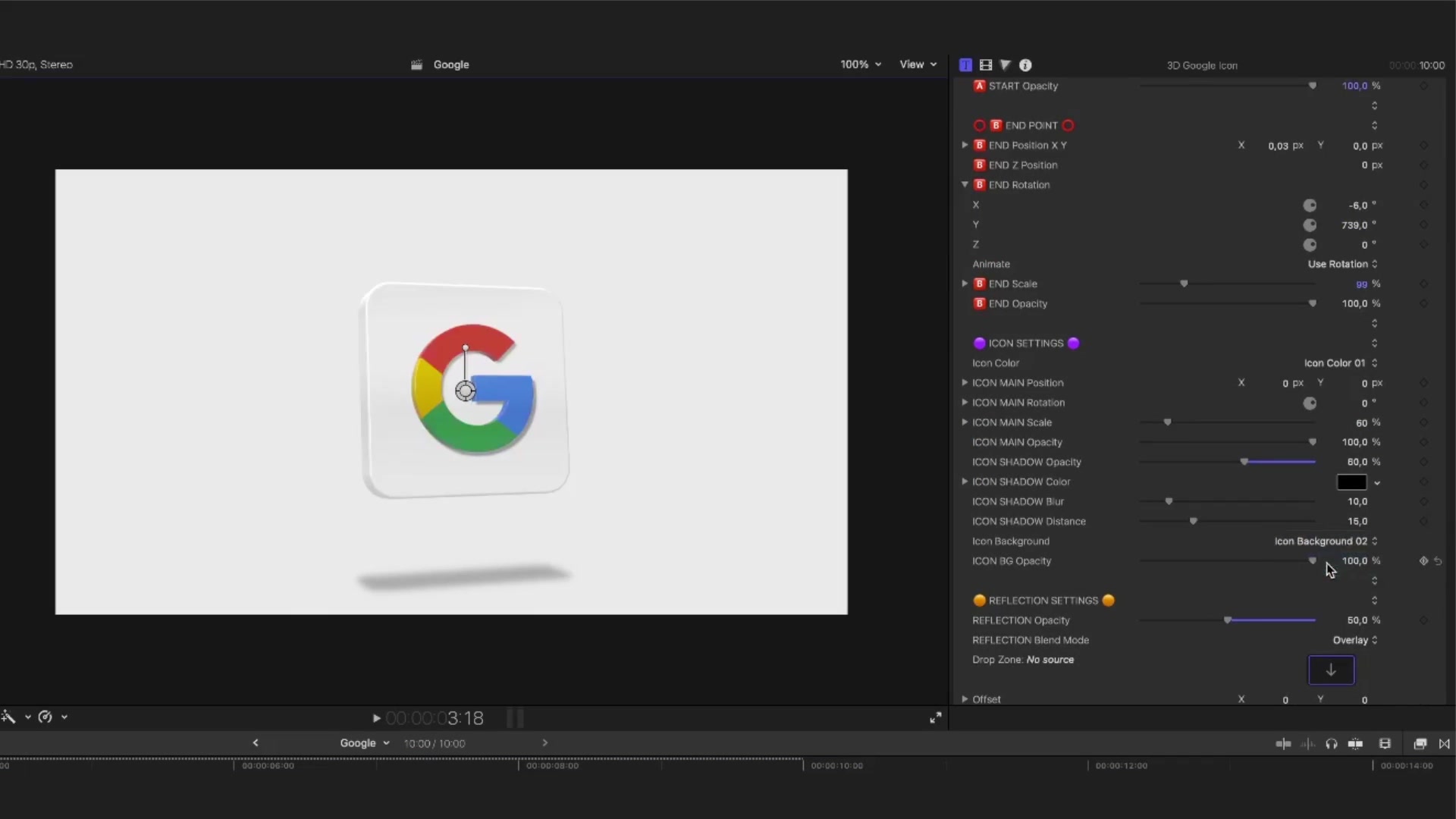Click the END Rotation Y dial
1456x819 pixels.
pos(1310,225)
